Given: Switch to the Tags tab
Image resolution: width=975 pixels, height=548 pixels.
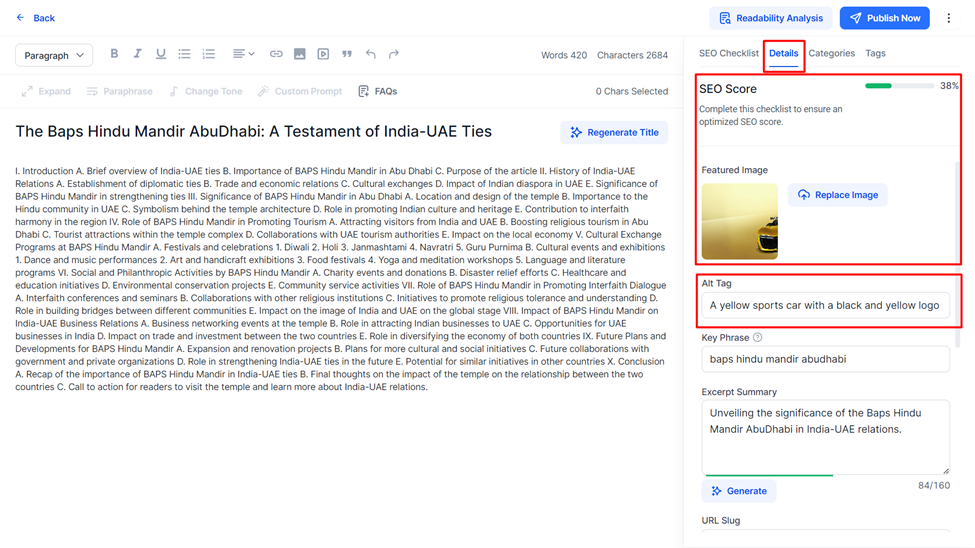Looking at the screenshot, I should coord(875,53).
